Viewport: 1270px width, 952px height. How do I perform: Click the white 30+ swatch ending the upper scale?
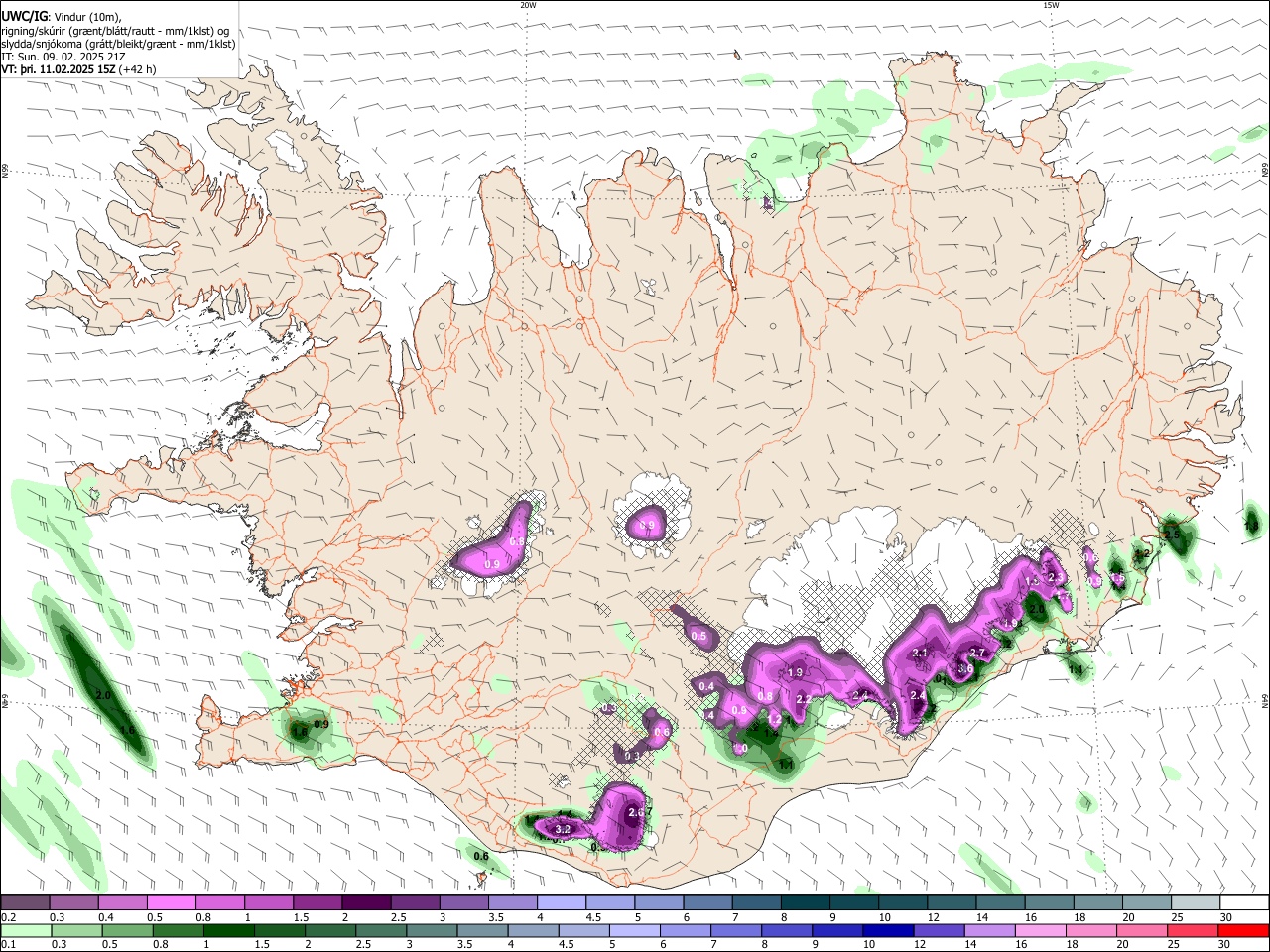[1244, 902]
